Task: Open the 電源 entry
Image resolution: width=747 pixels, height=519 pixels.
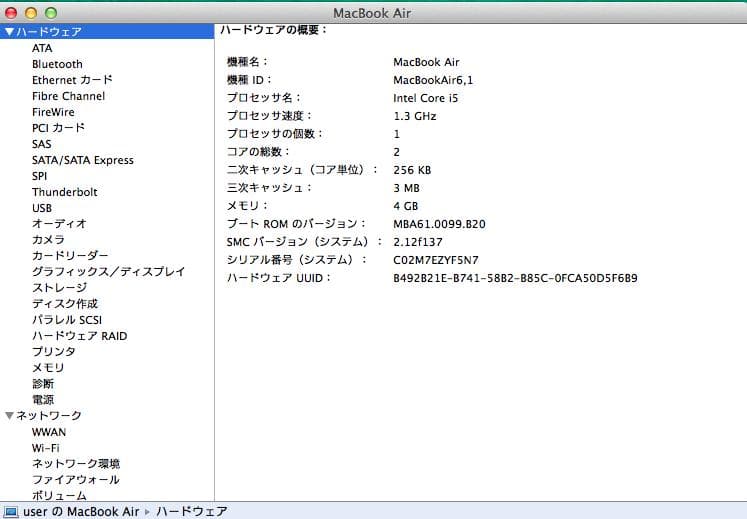Action: pyautogui.click(x=43, y=400)
